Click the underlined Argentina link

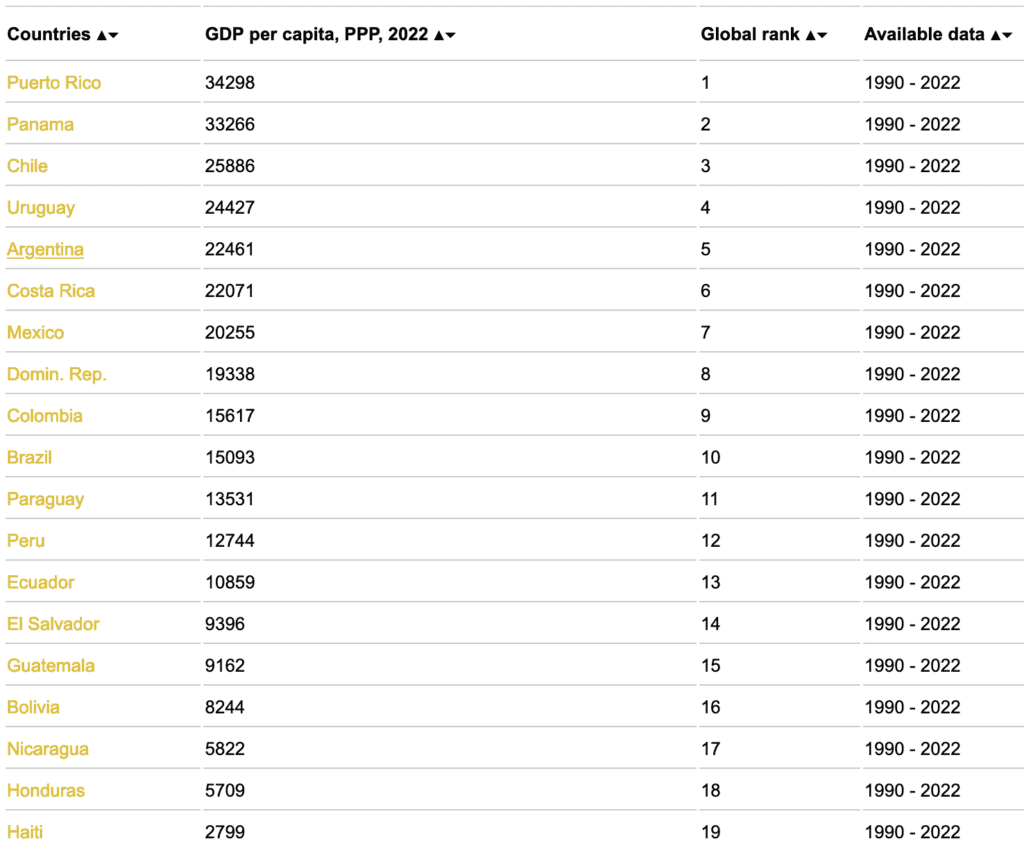[x=45, y=250]
